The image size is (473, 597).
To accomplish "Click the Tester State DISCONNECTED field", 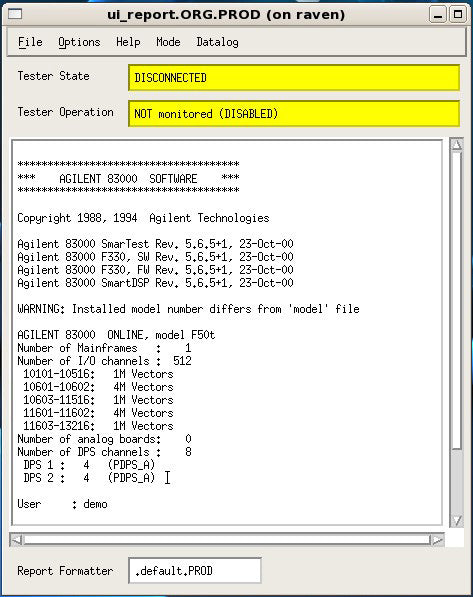I will click(294, 78).
